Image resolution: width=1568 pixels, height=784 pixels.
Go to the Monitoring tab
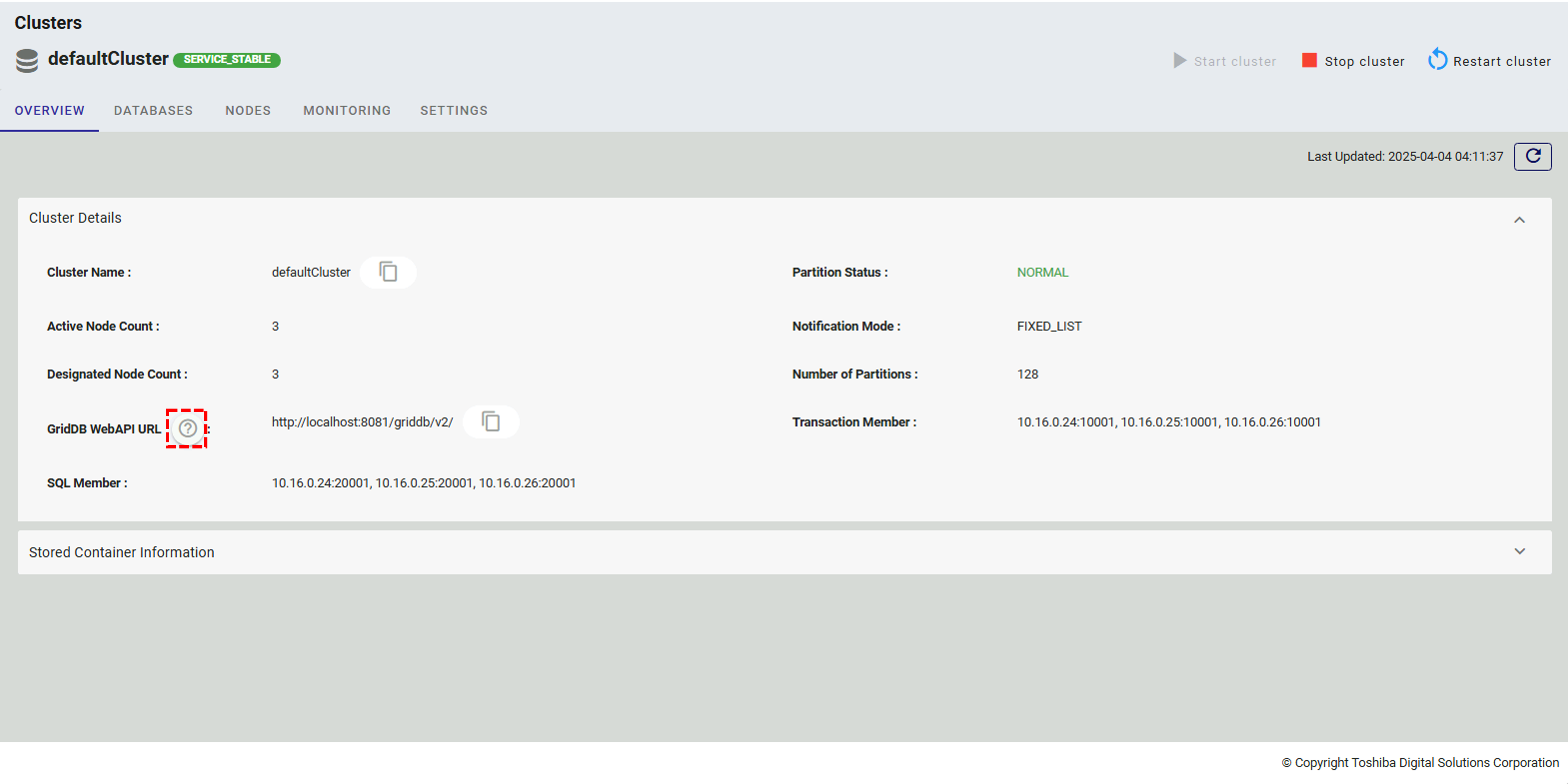(347, 111)
